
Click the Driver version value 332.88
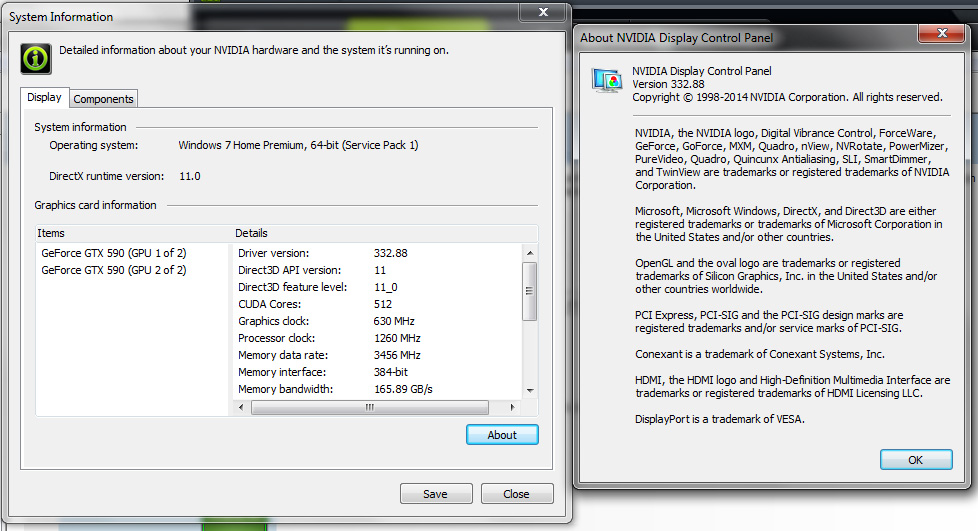coord(390,253)
